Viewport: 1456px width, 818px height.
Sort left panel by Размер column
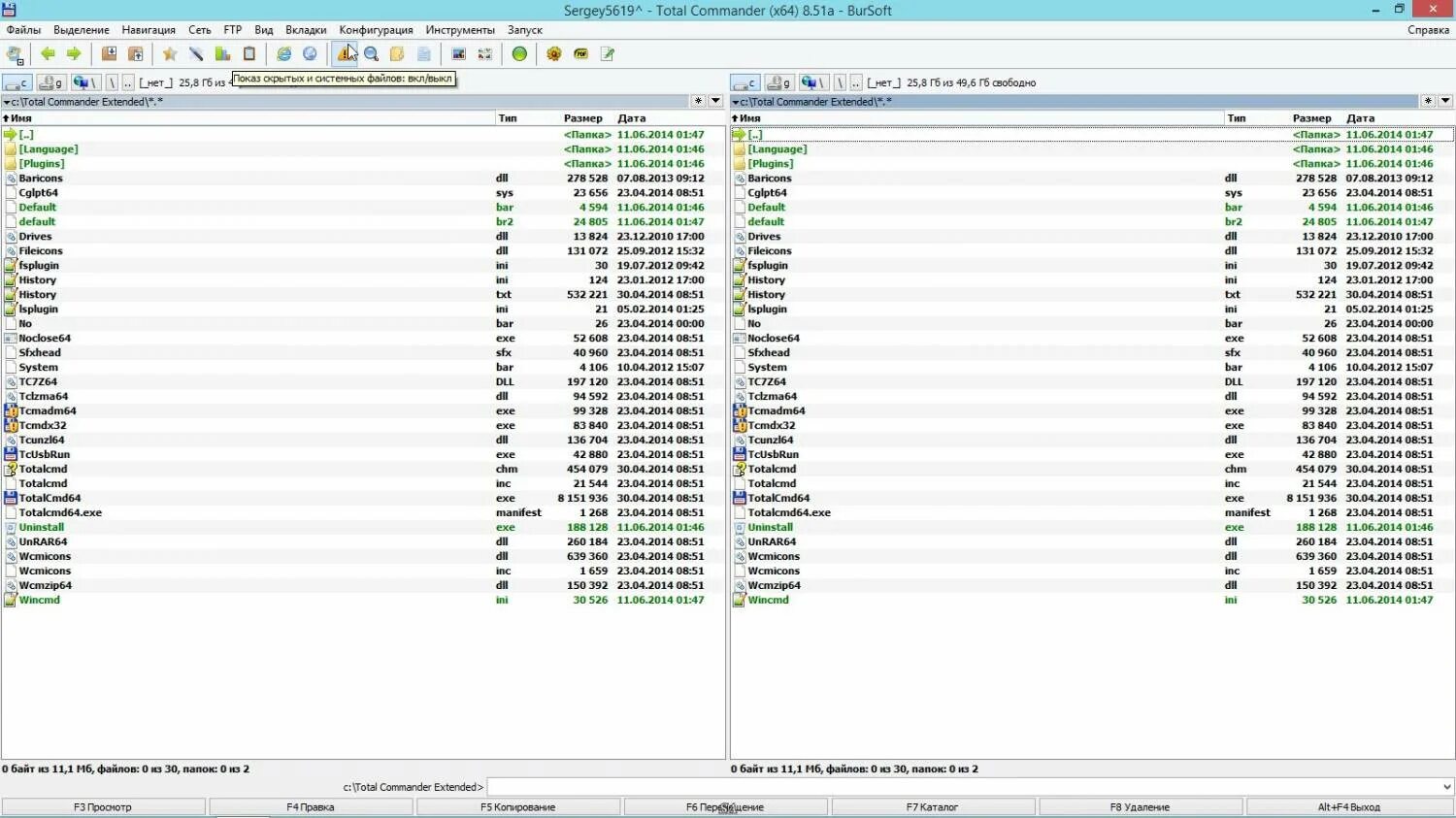(x=583, y=118)
